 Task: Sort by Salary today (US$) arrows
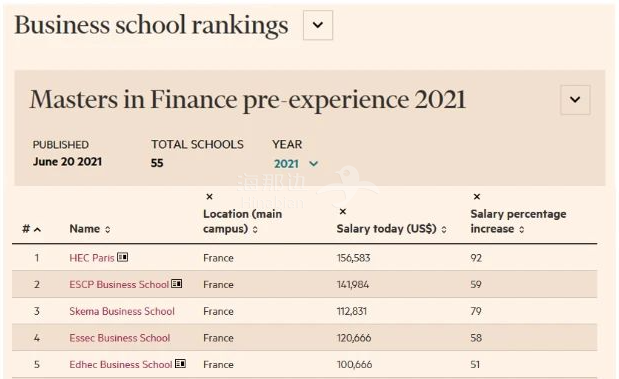coord(444,229)
